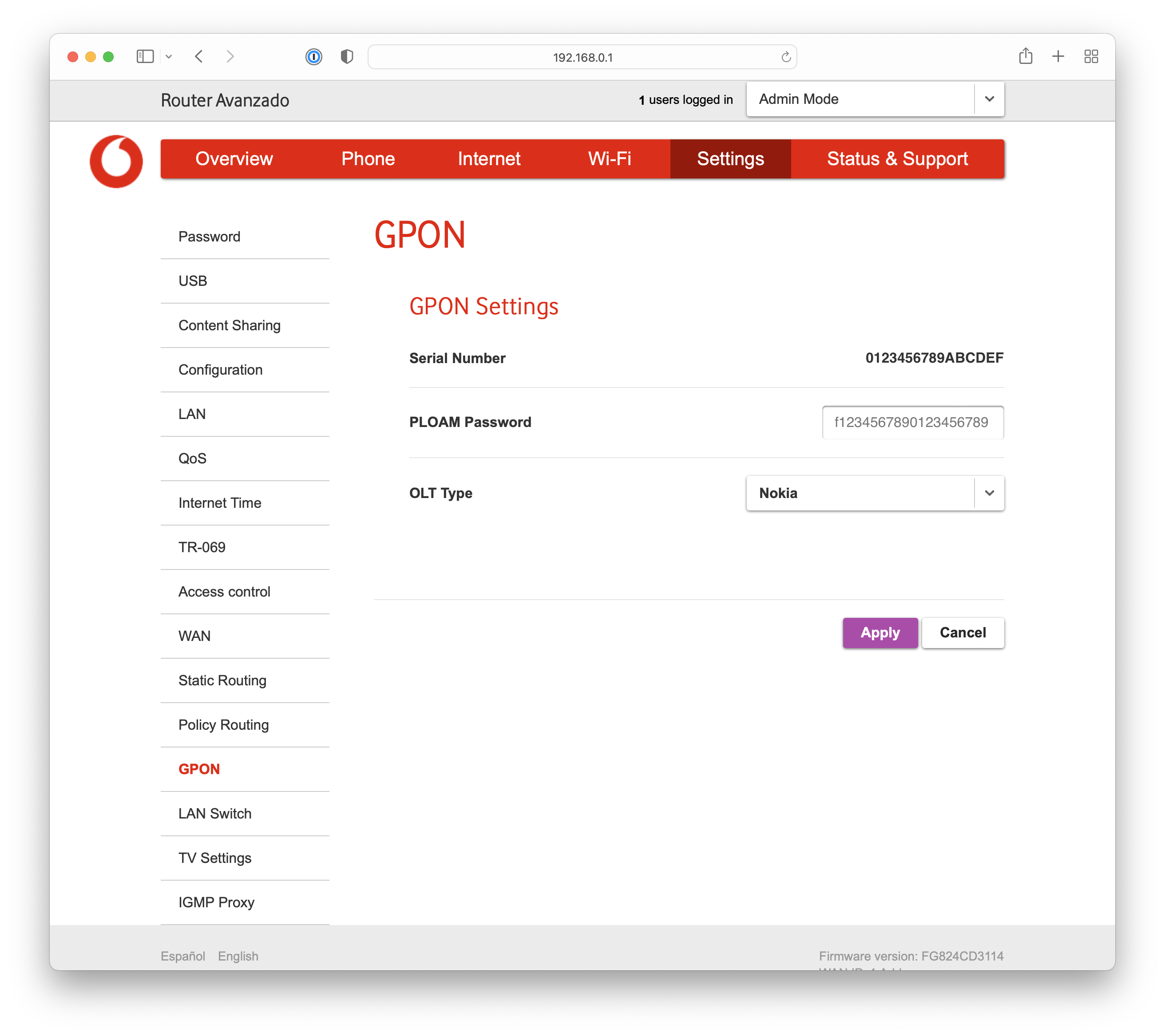The height and width of the screenshot is (1036, 1165).
Task: Select Content Sharing in side menu
Action: [x=245, y=325]
